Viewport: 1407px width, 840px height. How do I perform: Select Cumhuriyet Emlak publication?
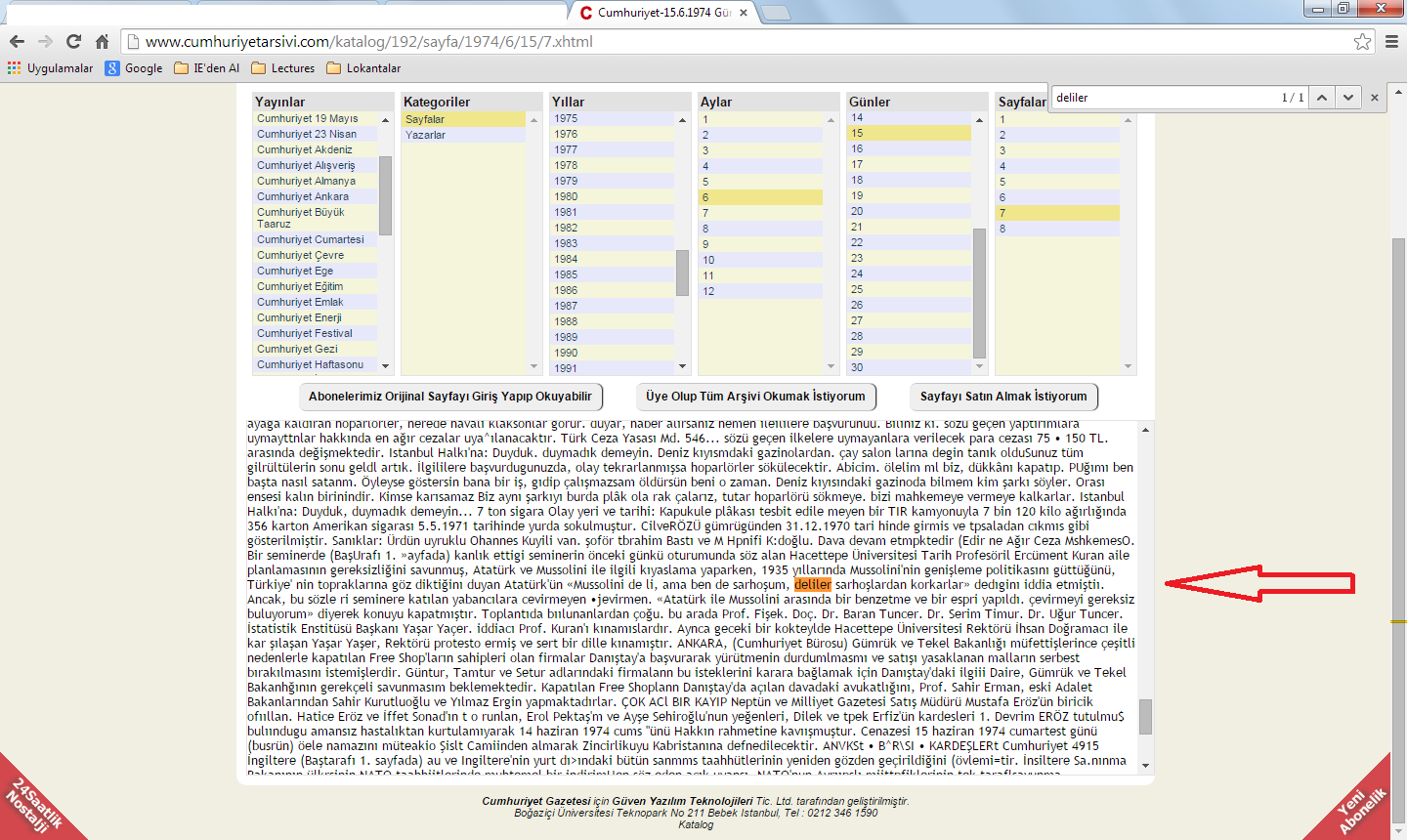[316, 302]
